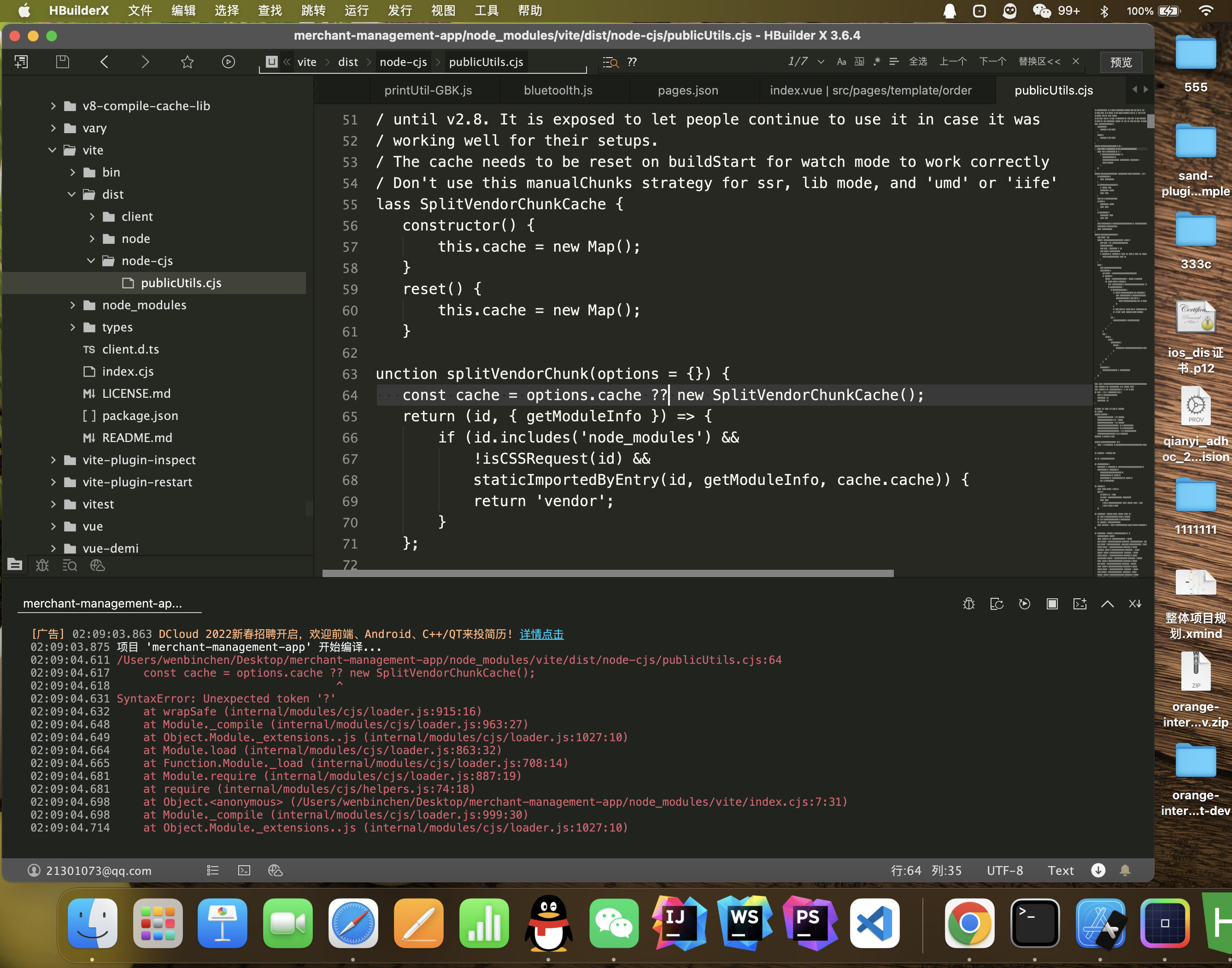
Task: Click the 预览 preview button
Action: tap(1121, 62)
